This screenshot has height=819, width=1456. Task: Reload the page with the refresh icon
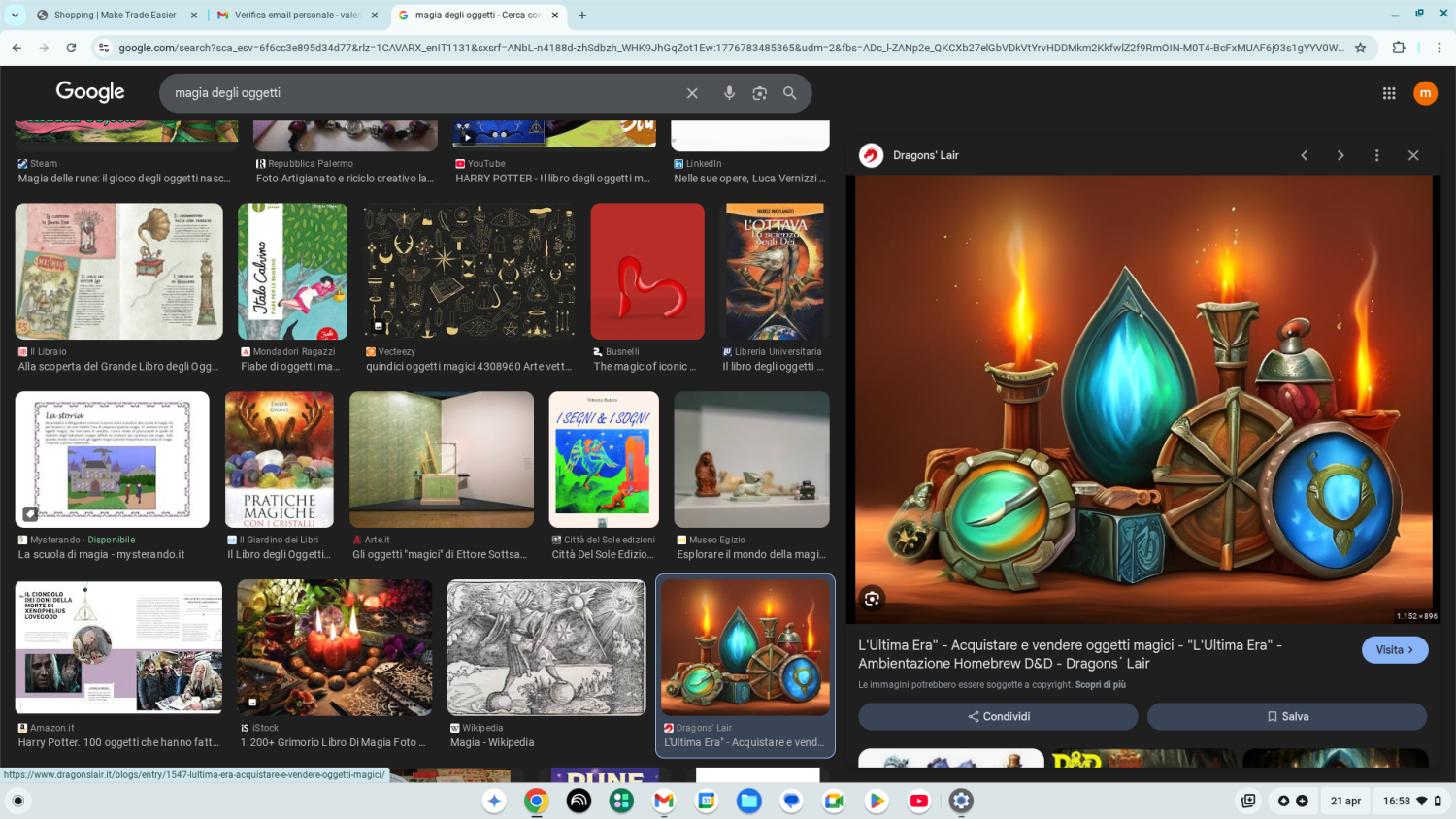69,46
